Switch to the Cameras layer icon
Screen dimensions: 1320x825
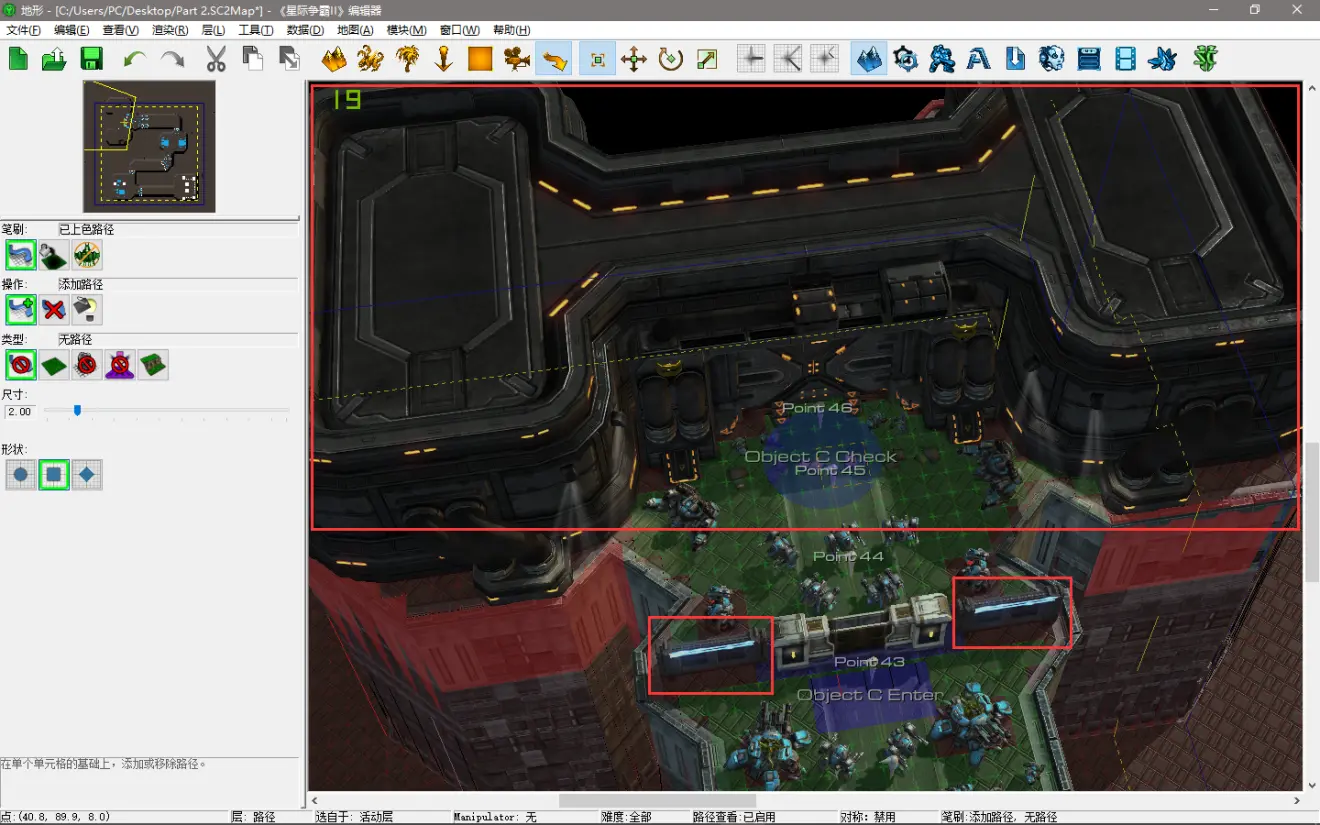click(517, 59)
